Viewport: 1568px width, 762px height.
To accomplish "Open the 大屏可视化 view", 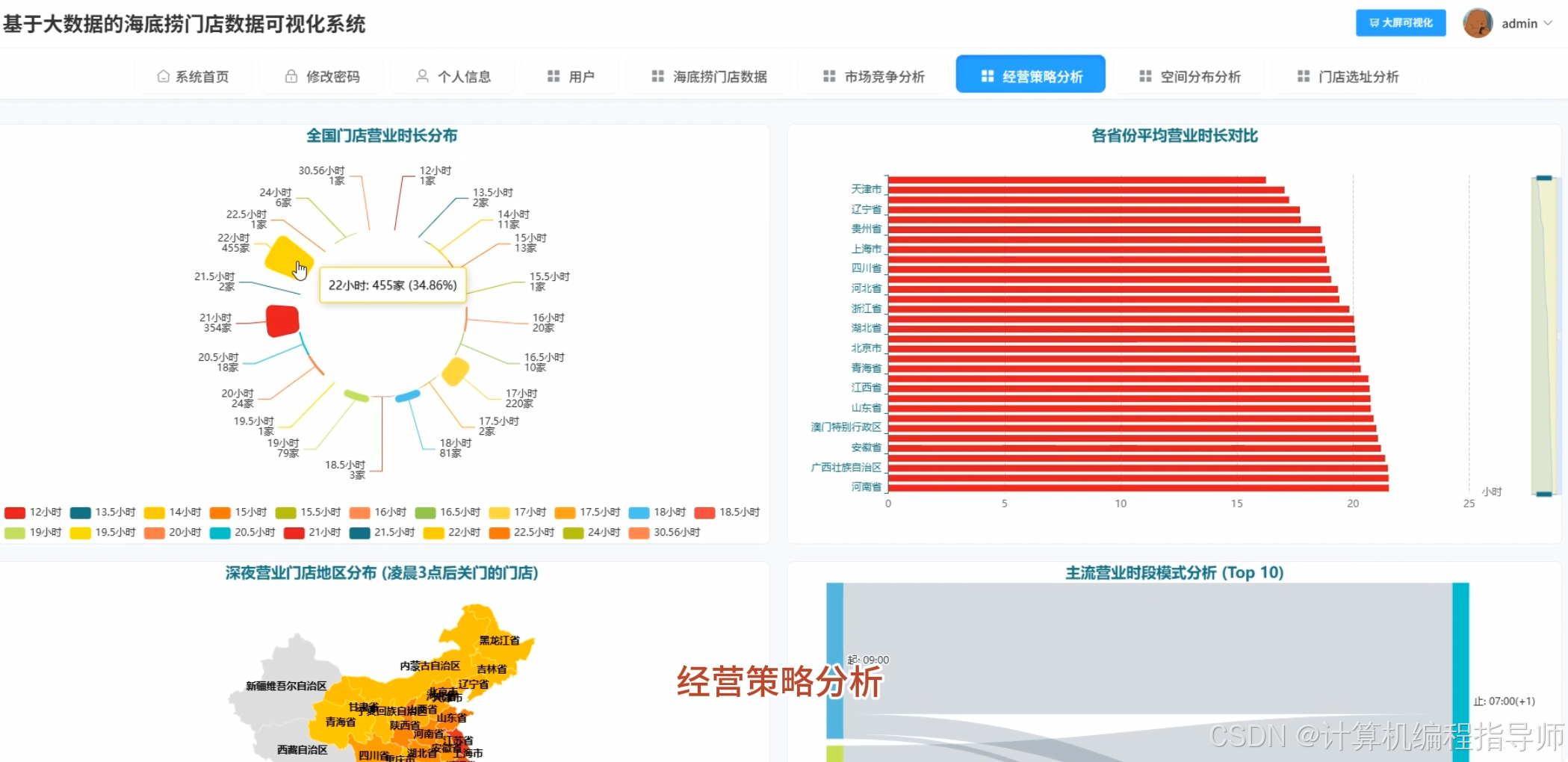I will coord(1400,22).
